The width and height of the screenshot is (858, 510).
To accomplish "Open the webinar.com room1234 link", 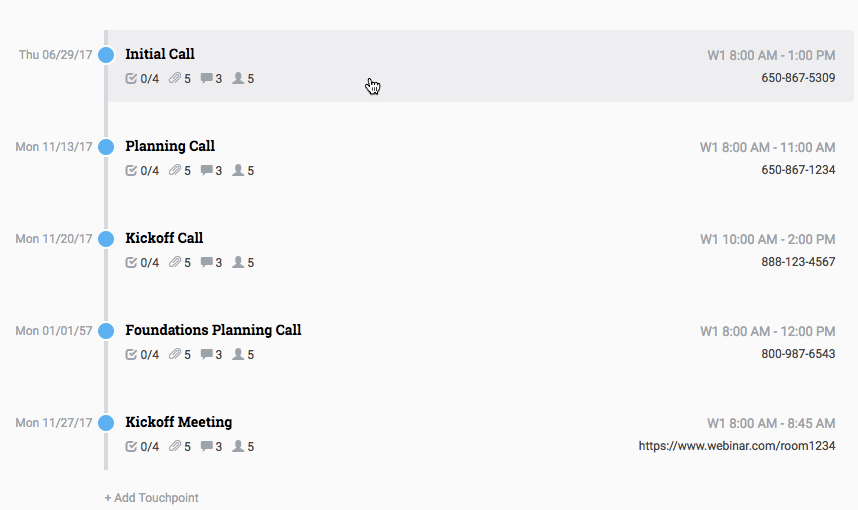I will pyautogui.click(x=737, y=446).
